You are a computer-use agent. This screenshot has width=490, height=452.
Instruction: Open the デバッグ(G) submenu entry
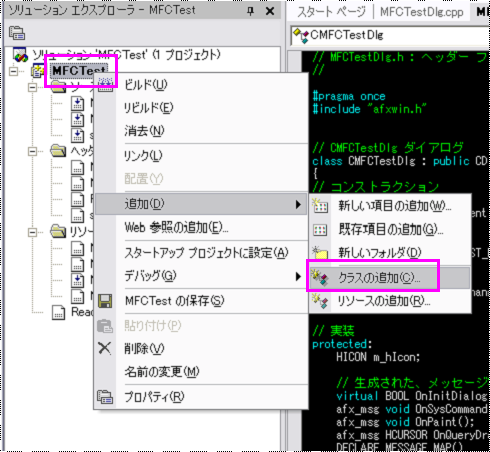point(201,276)
